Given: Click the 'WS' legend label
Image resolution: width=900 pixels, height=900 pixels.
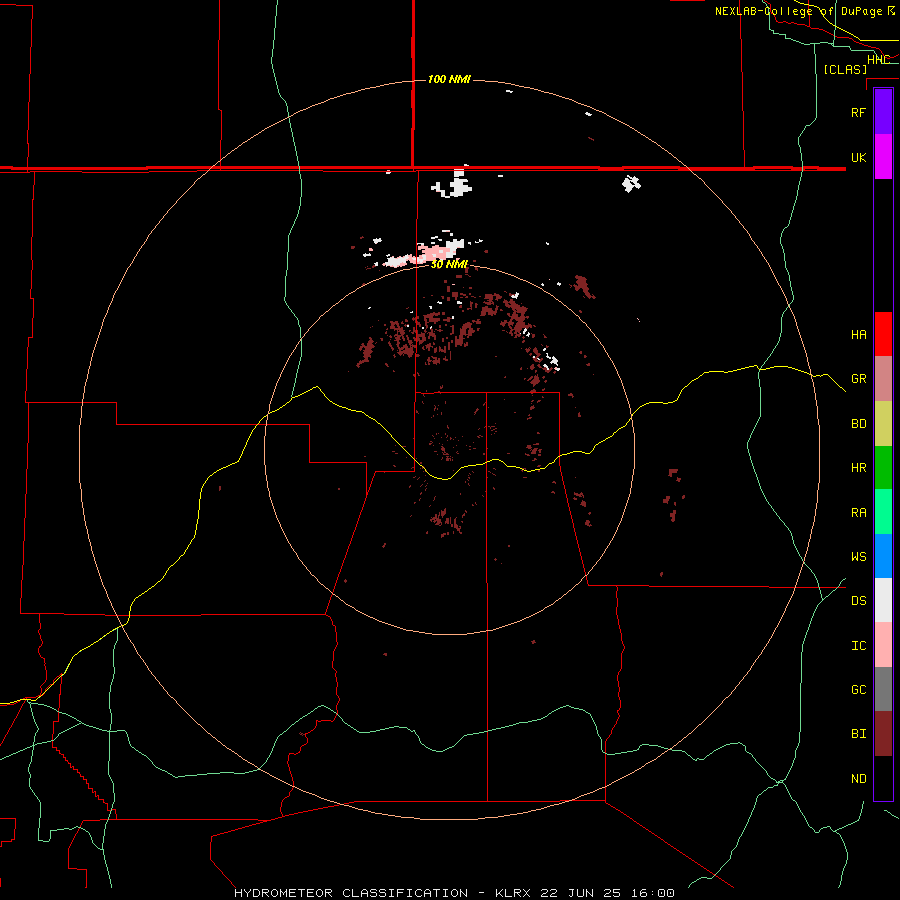Looking at the screenshot, I should [x=858, y=557].
